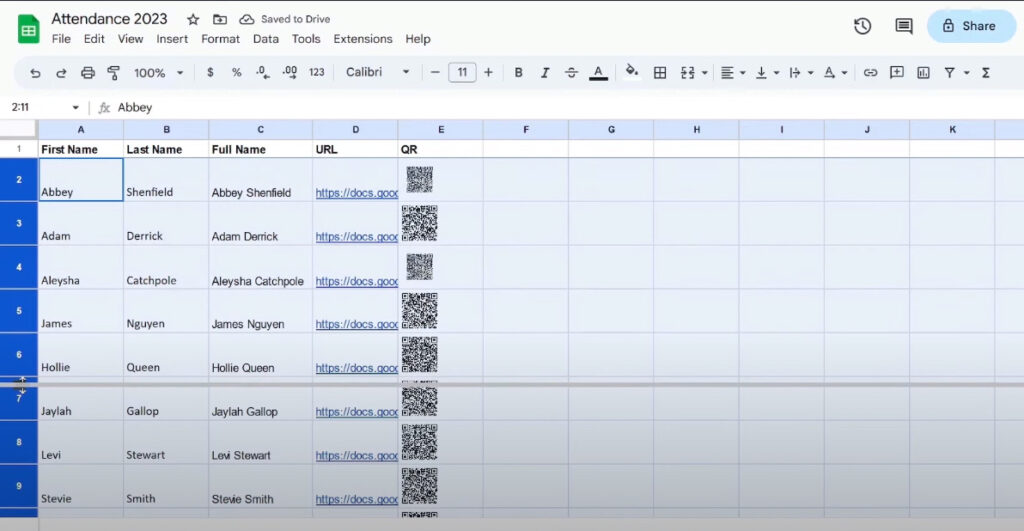Click the Redo arrow in toolbar
The height and width of the screenshot is (531, 1024).
61,72
